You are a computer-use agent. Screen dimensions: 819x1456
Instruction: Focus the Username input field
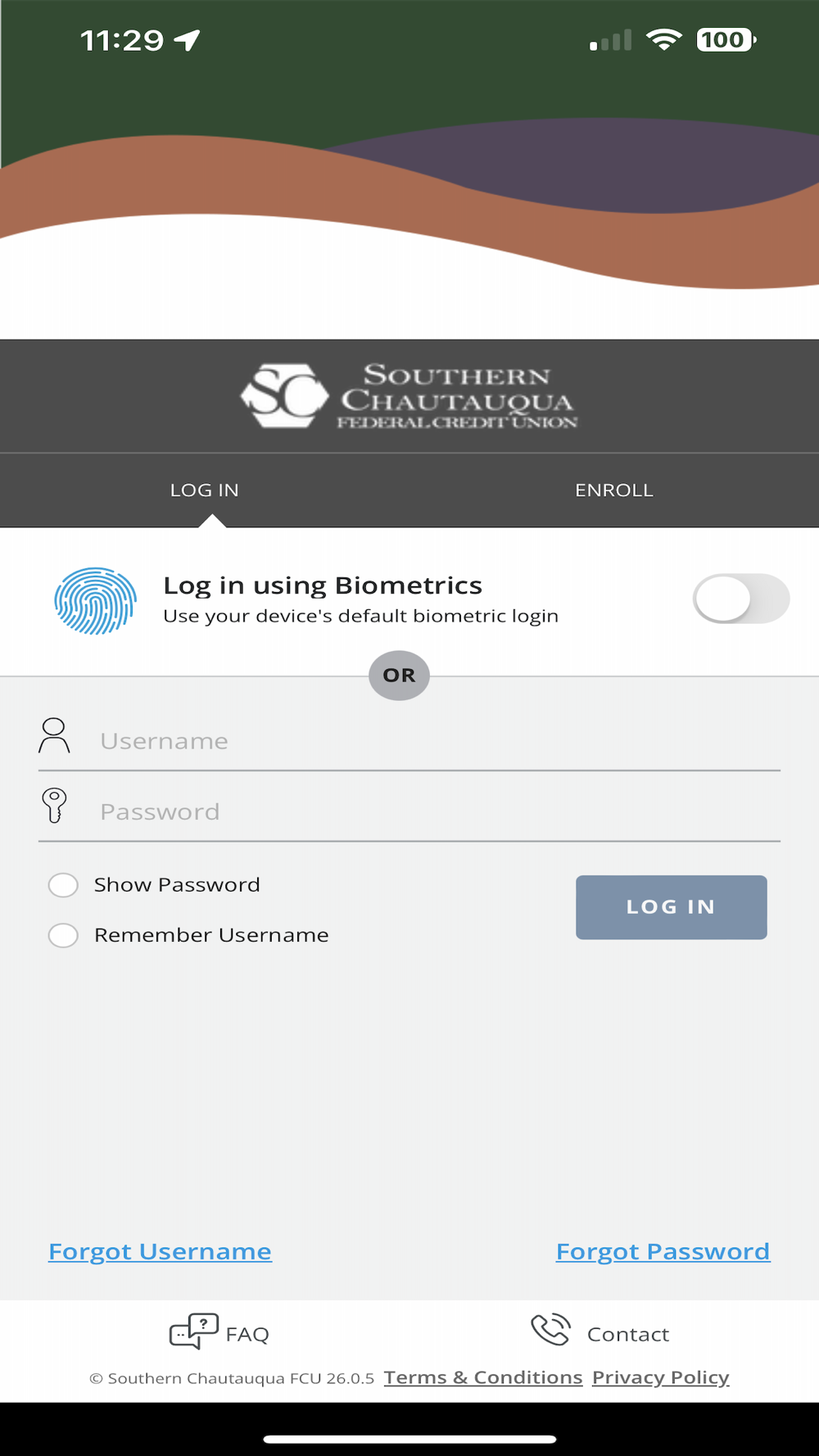[434, 741]
